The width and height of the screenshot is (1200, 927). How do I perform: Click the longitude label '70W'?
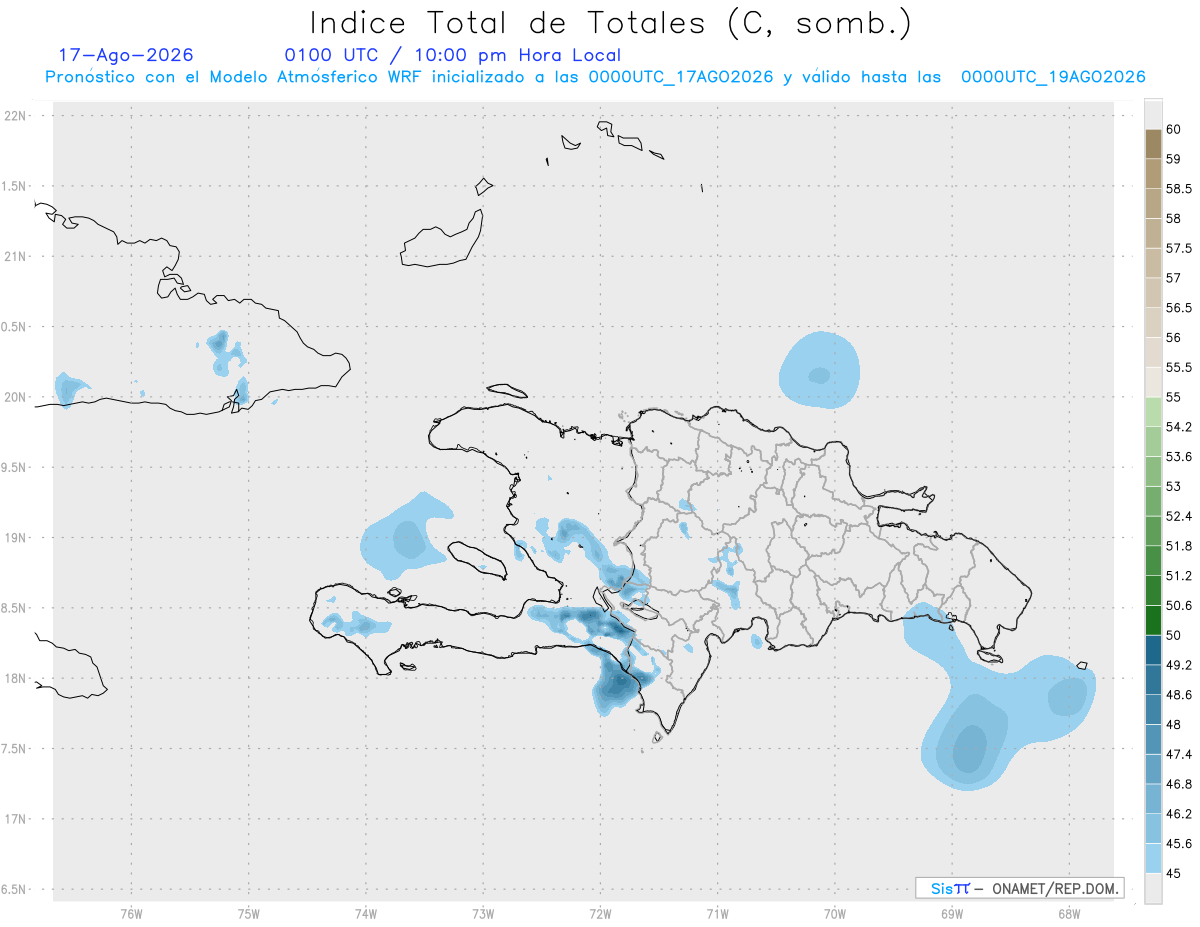click(x=834, y=913)
